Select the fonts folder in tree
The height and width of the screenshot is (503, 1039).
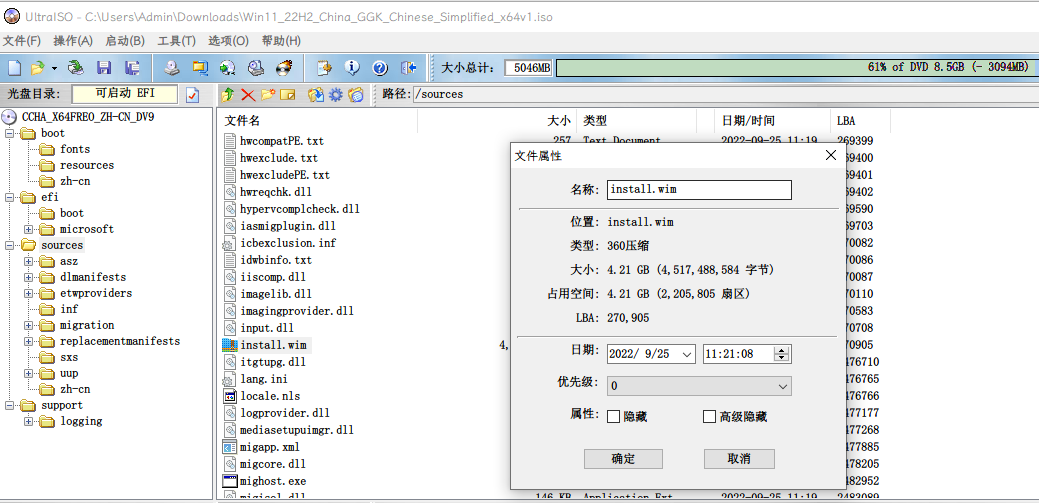point(75,149)
